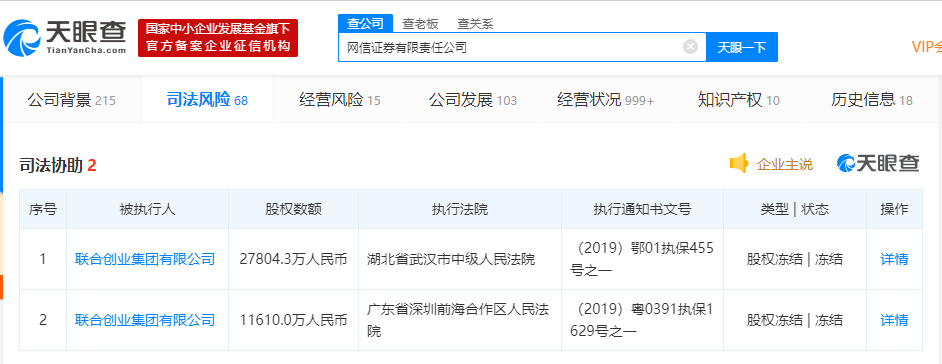Switch to 查老板 search tab
This screenshot has width=942, height=364.
click(421, 24)
